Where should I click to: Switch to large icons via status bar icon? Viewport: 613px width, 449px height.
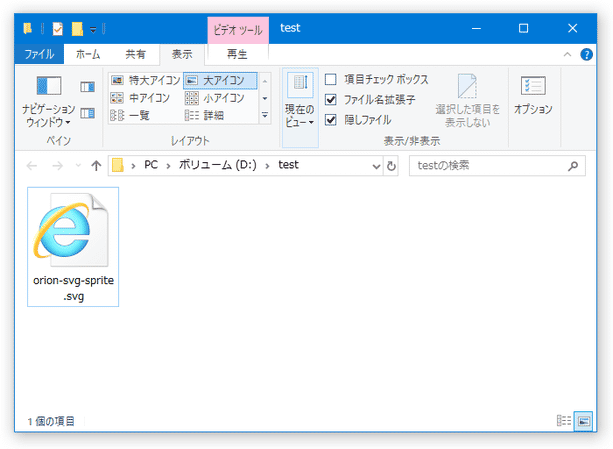pos(584,421)
